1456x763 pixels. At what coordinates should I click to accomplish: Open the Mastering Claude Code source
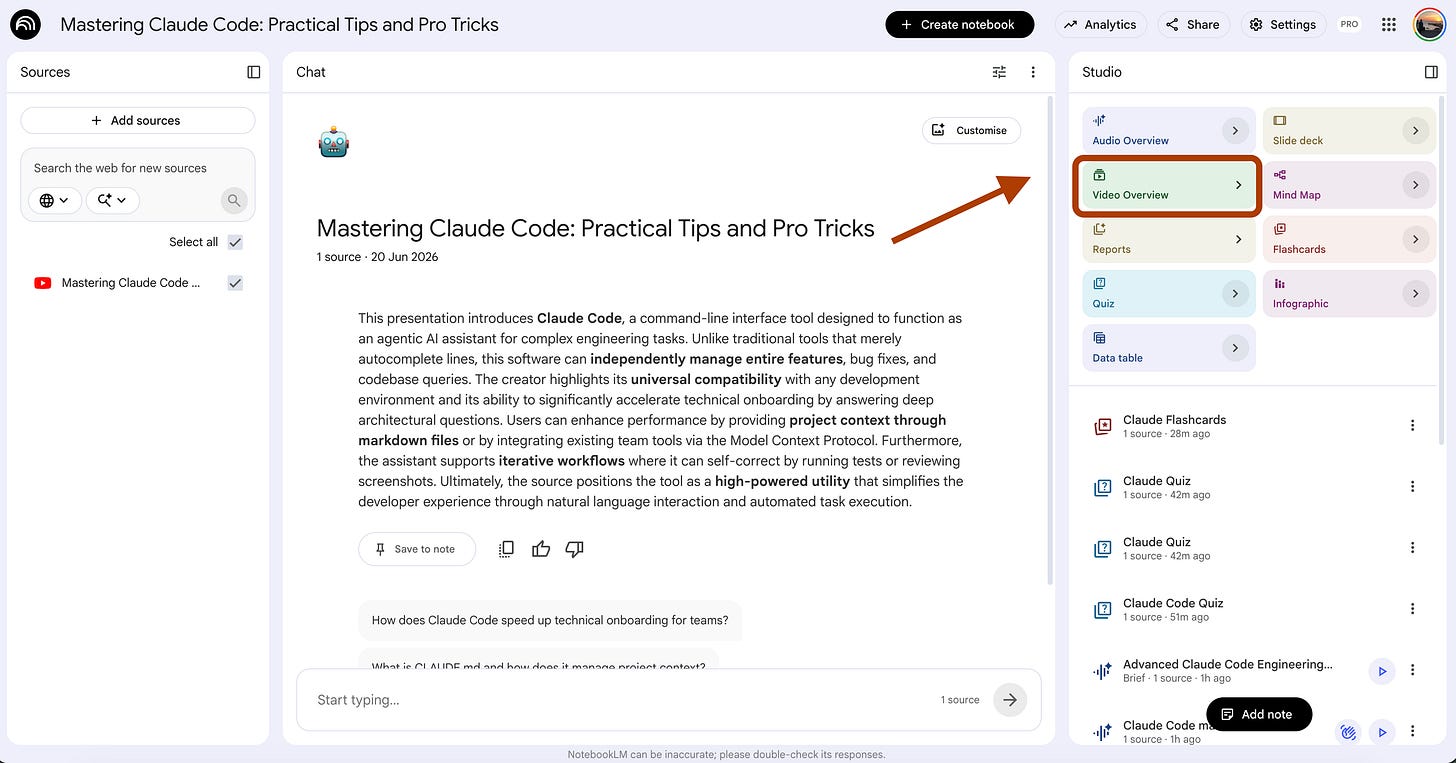click(131, 283)
